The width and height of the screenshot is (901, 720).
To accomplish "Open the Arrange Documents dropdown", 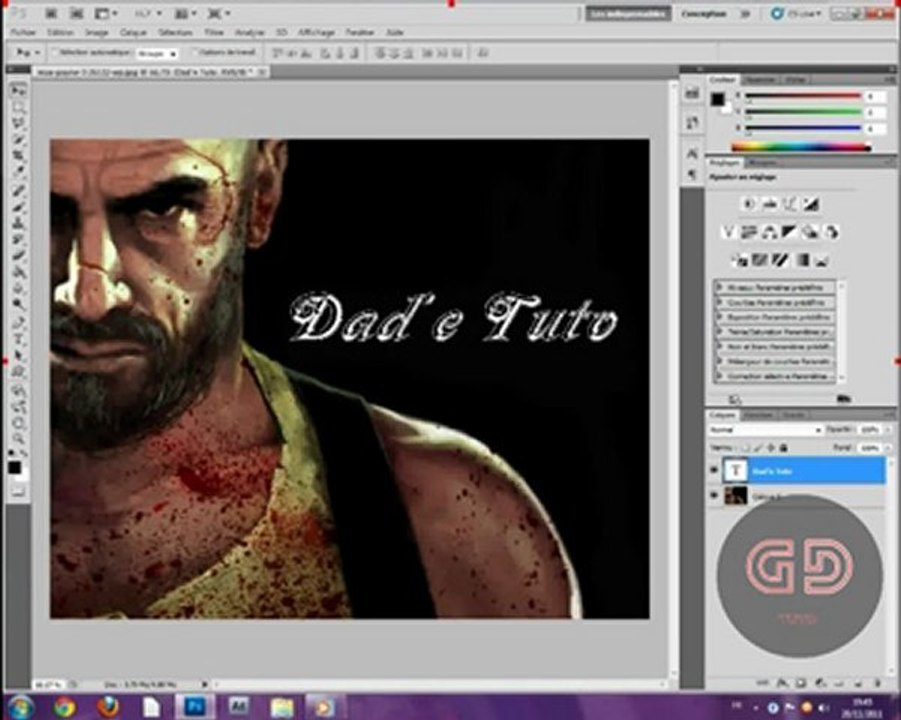I will point(185,13).
